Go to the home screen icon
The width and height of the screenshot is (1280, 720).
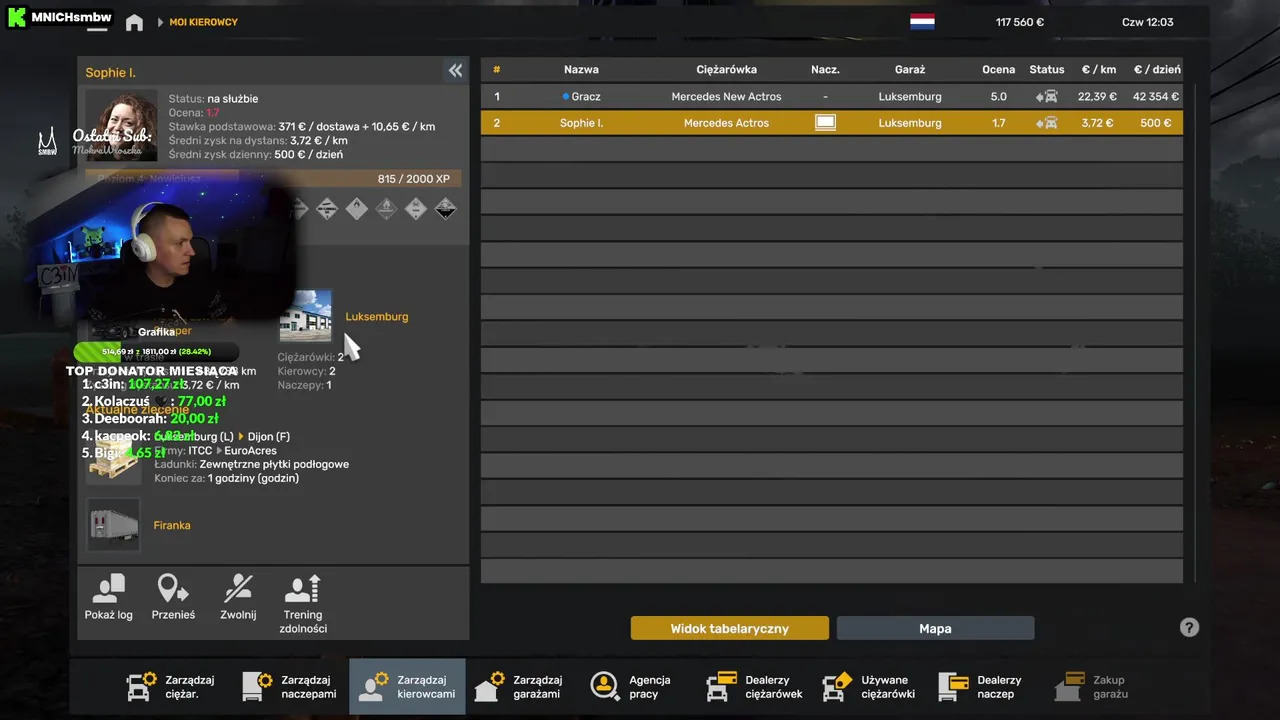click(134, 22)
